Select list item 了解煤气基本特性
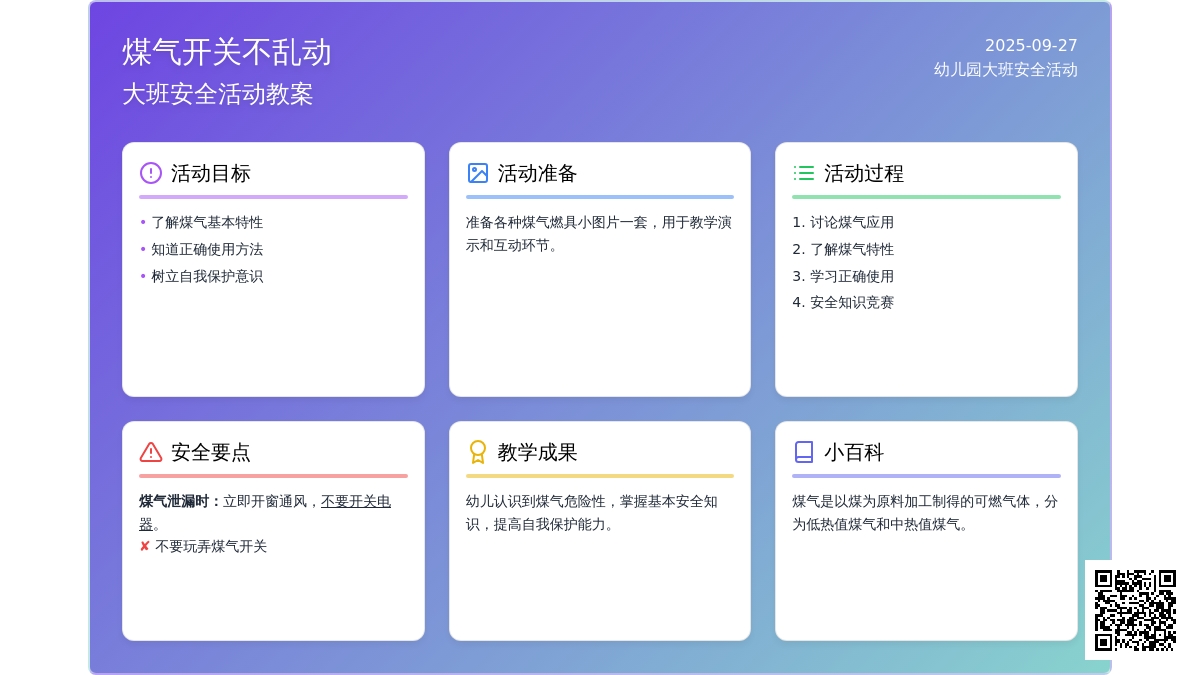 coord(207,222)
